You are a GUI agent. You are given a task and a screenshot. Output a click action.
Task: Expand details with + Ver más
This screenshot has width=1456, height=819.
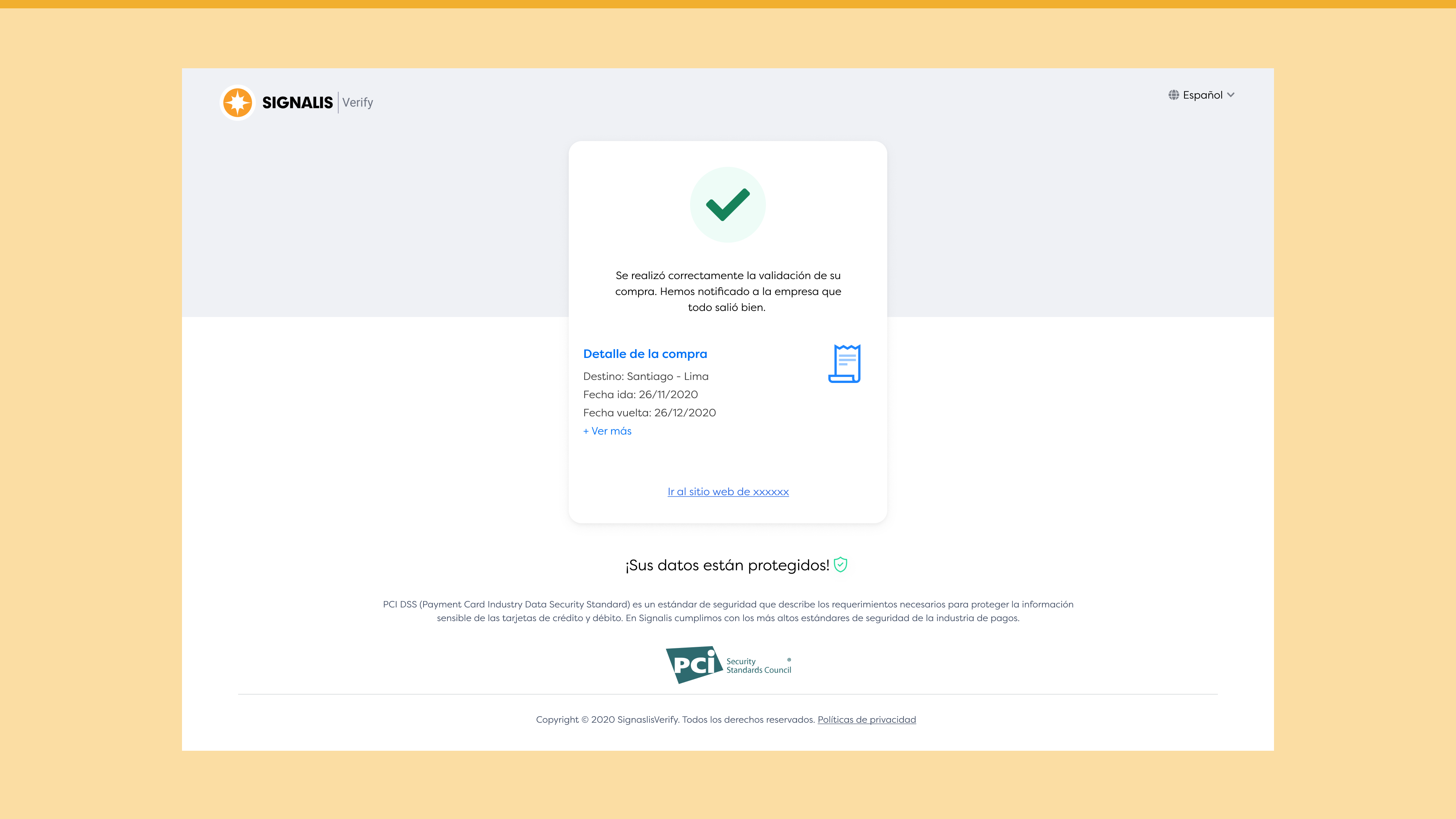[x=607, y=431]
